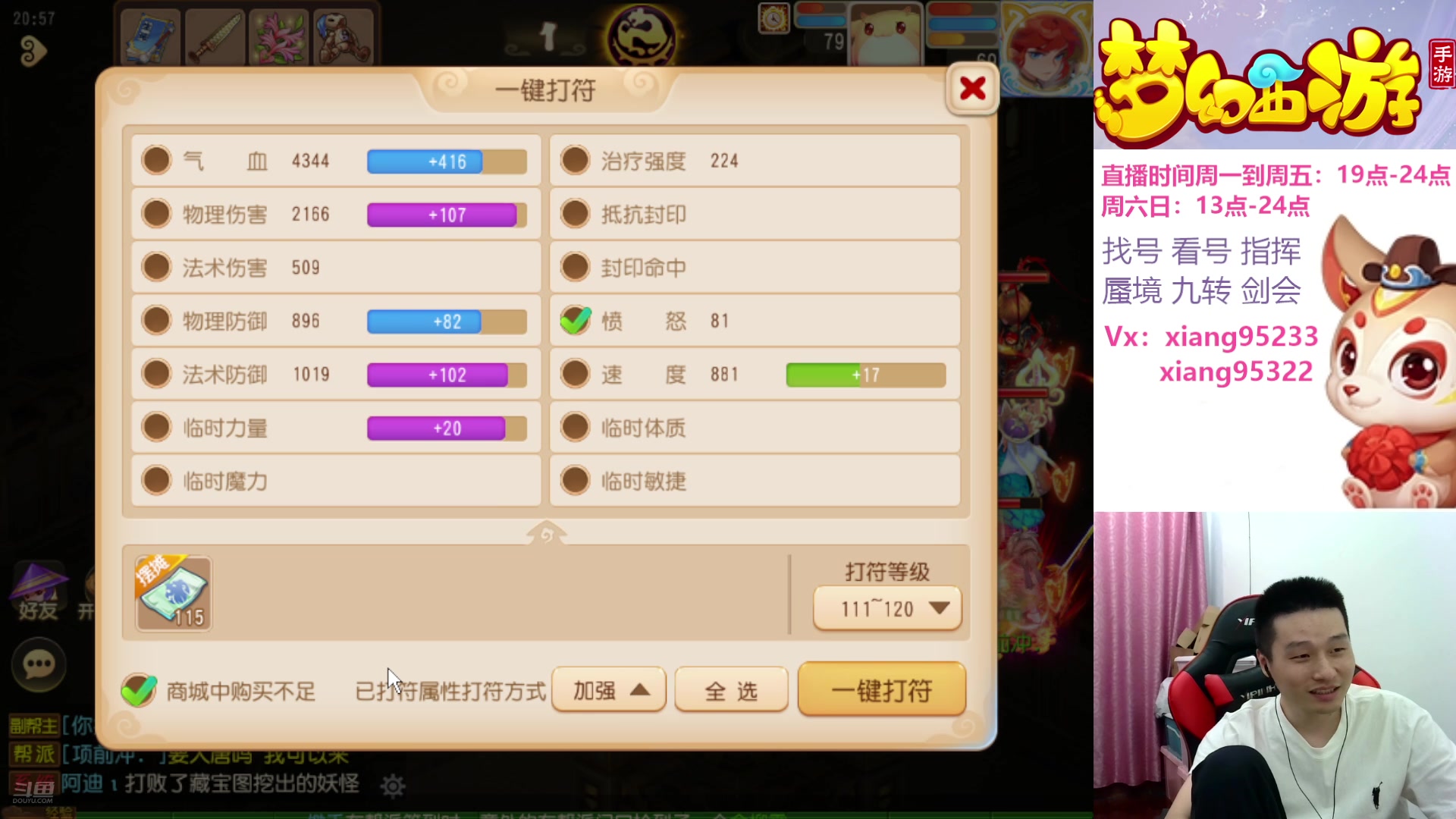Click the 一键打符 confirm button
This screenshot has width=1456, height=819.
pos(882,689)
